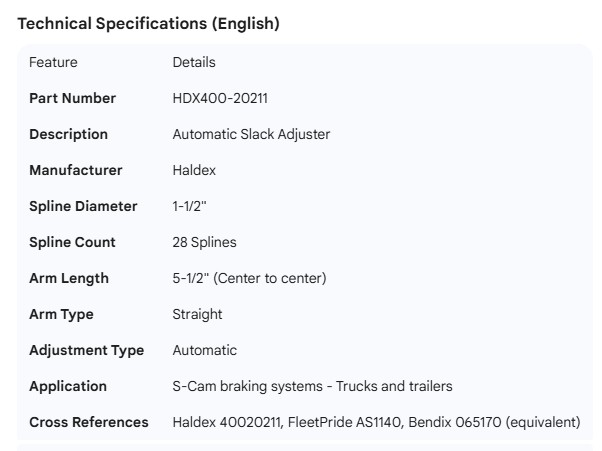602x451 pixels.
Task: Click the Arm Length label
Action: [x=69, y=278]
